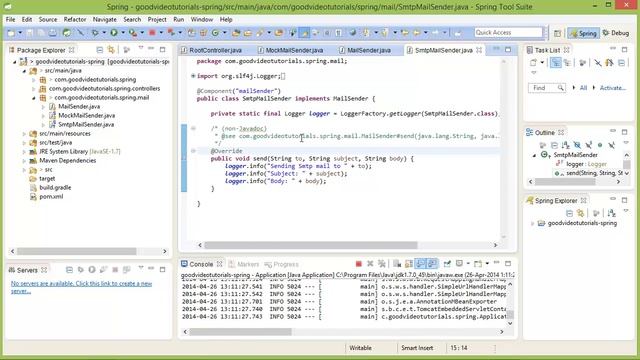Screen dimensions: 640x360
Task: Open the Debug button dropdown arrow
Action: pyautogui.click(x=104, y=33)
